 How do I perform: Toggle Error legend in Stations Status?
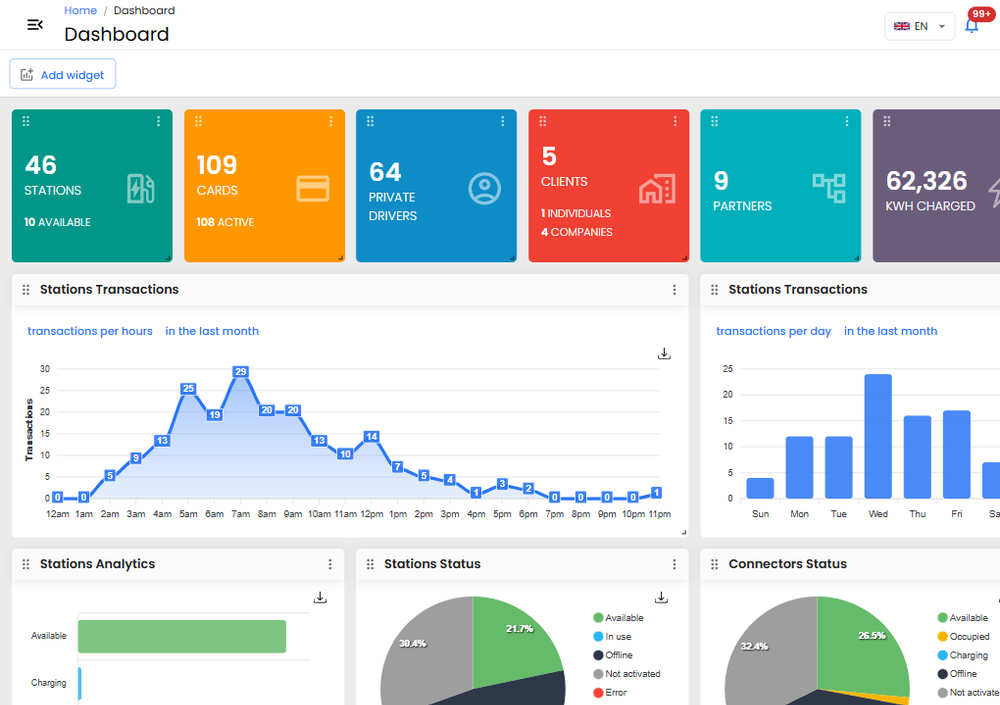pos(610,692)
